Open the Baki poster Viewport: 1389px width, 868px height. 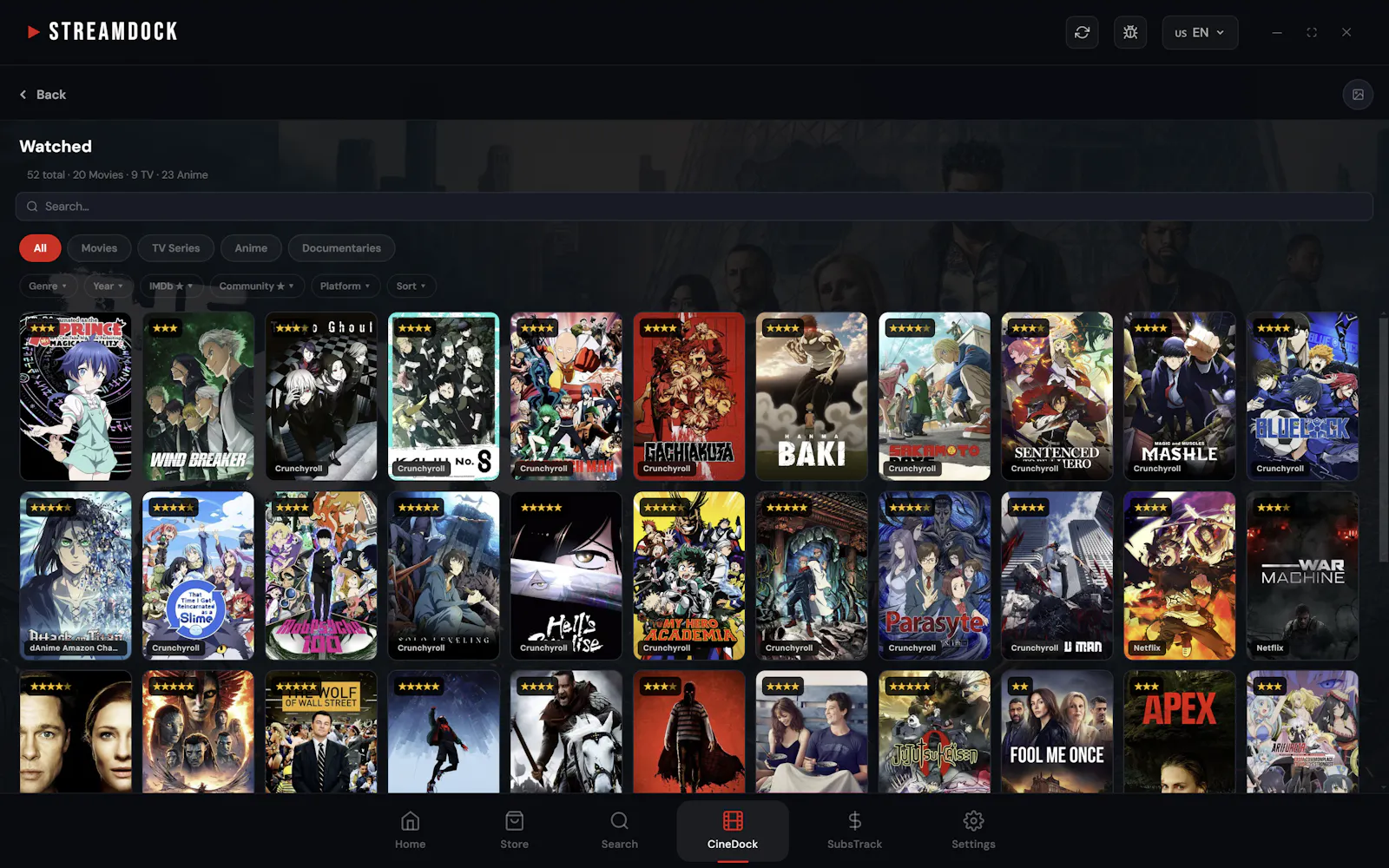812,396
